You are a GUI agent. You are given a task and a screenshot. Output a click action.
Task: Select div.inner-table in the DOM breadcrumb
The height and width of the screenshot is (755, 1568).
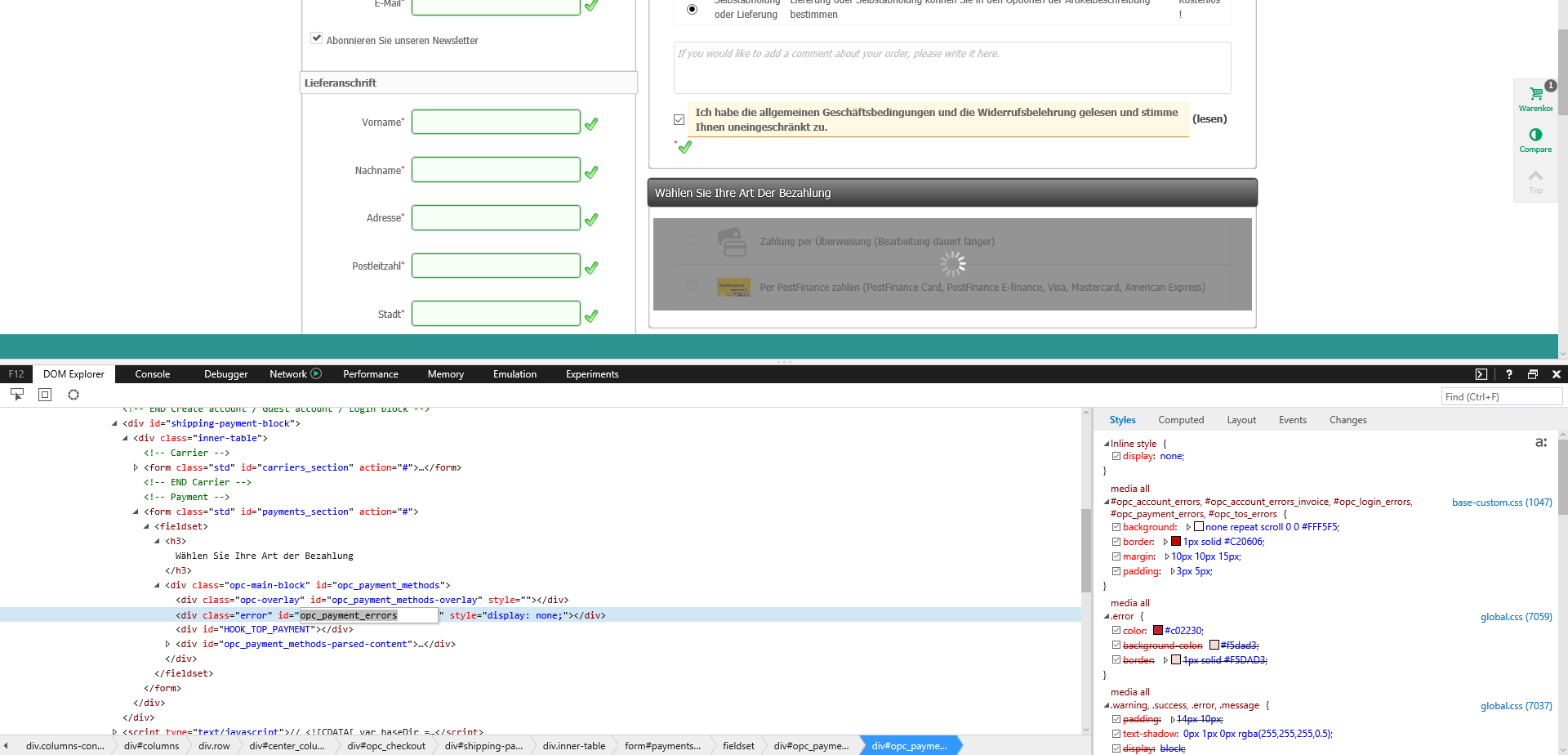click(x=574, y=745)
